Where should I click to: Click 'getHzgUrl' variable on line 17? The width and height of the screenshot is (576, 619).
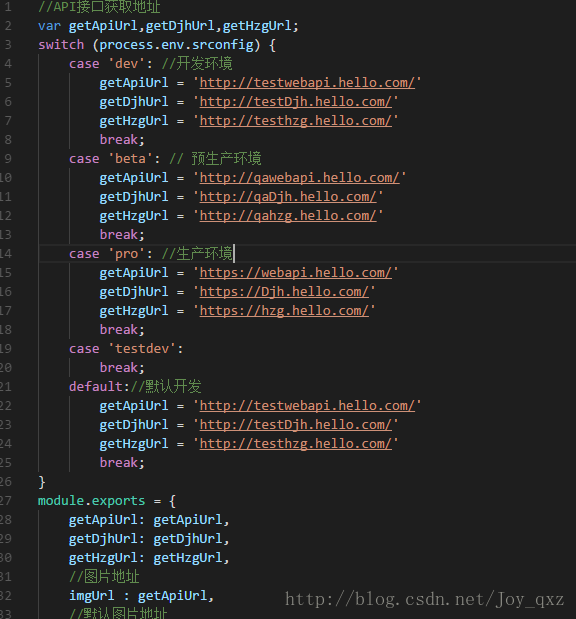134,311
